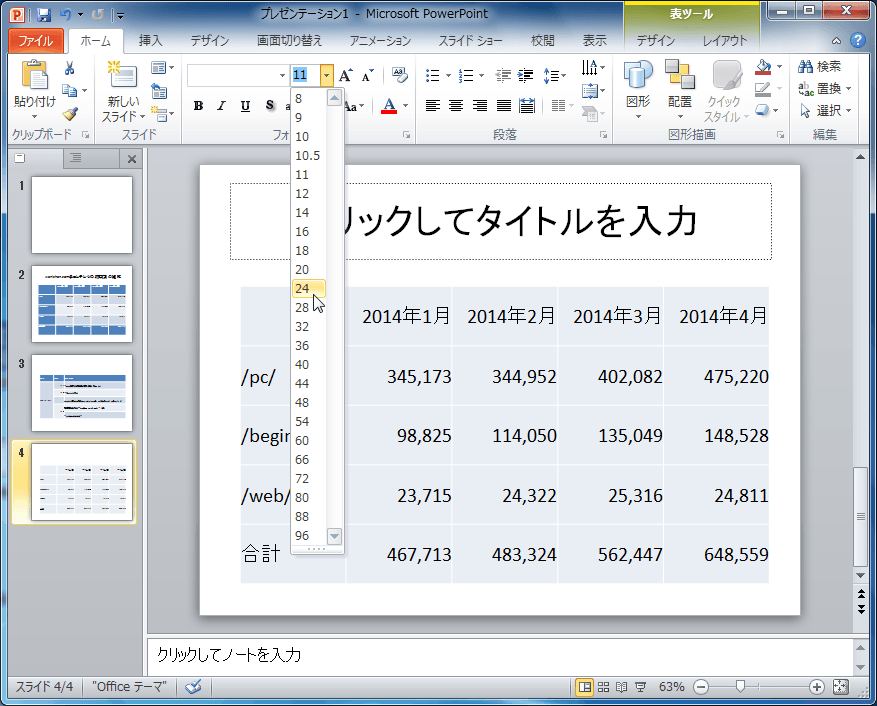Click zoom out minus button
The image size is (877, 706).
click(x=701, y=687)
